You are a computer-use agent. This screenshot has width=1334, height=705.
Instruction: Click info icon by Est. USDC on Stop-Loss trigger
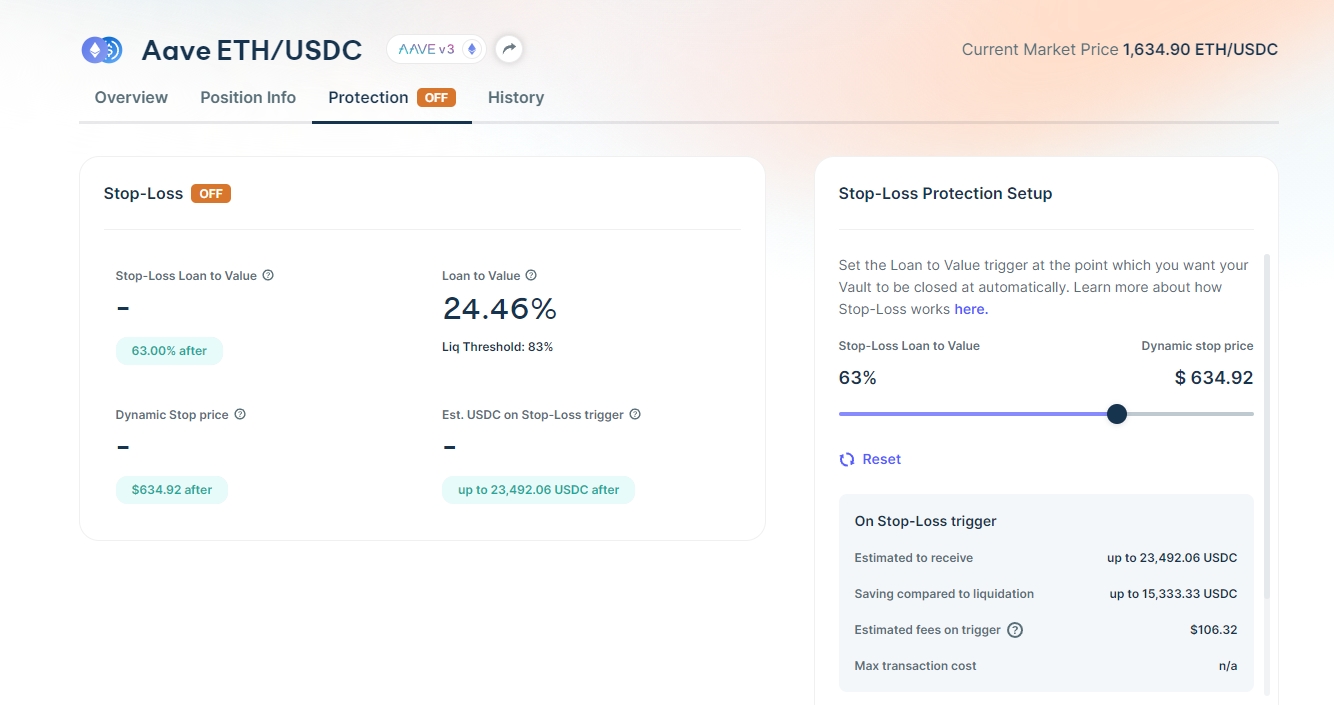point(635,414)
